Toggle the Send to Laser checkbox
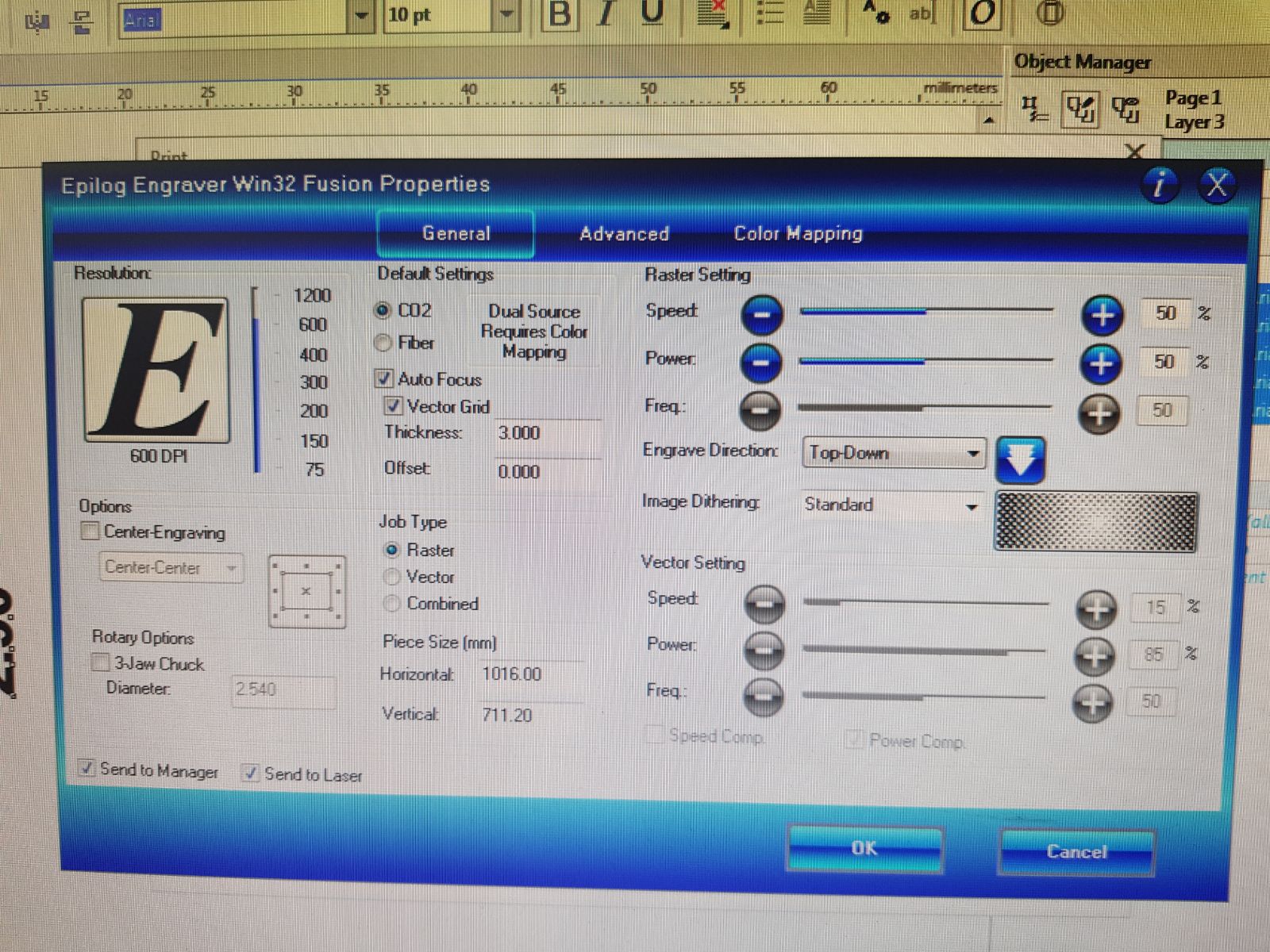This screenshot has height=952, width=1270. click(251, 773)
